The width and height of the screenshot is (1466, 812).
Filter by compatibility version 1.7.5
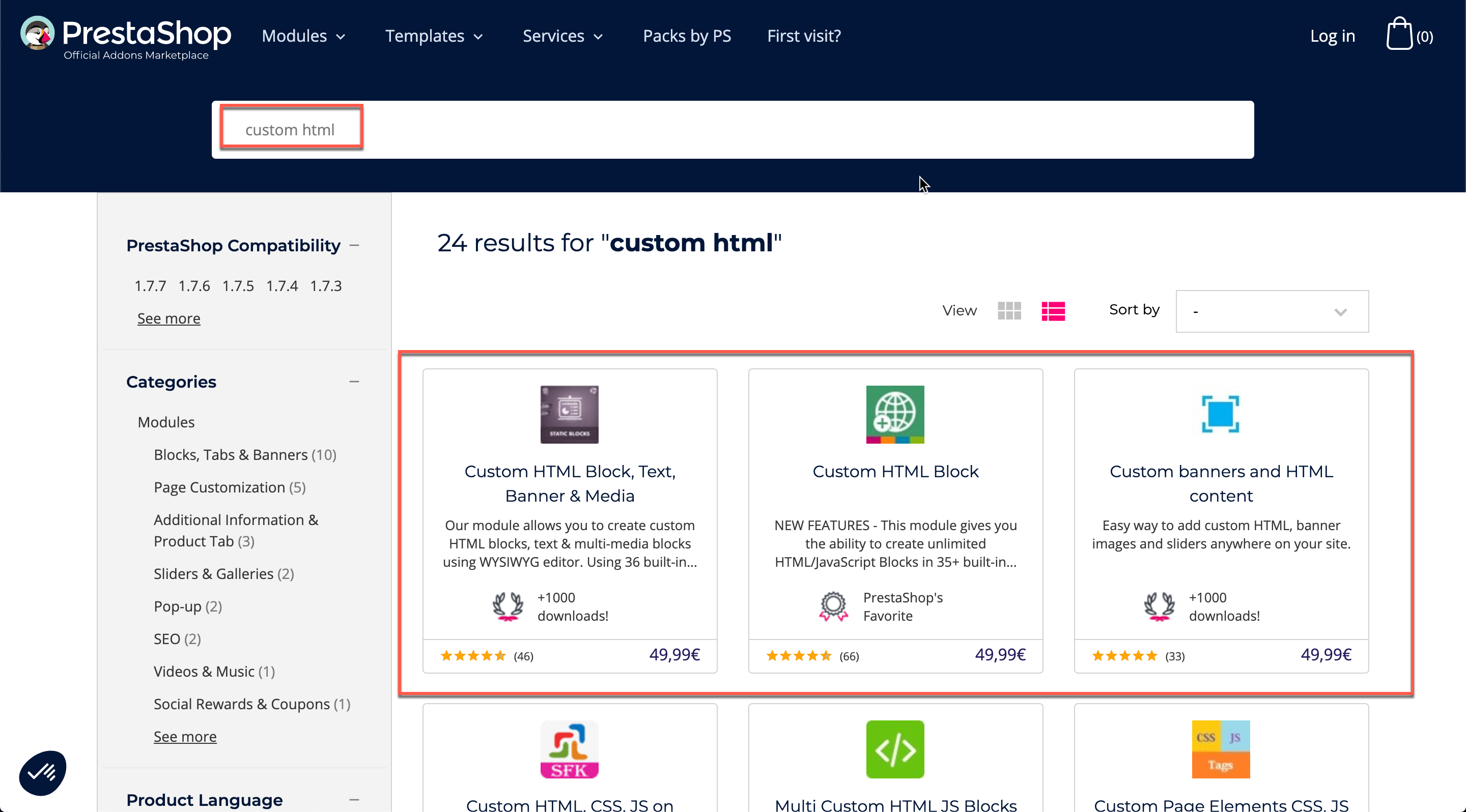pyautogui.click(x=238, y=285)
